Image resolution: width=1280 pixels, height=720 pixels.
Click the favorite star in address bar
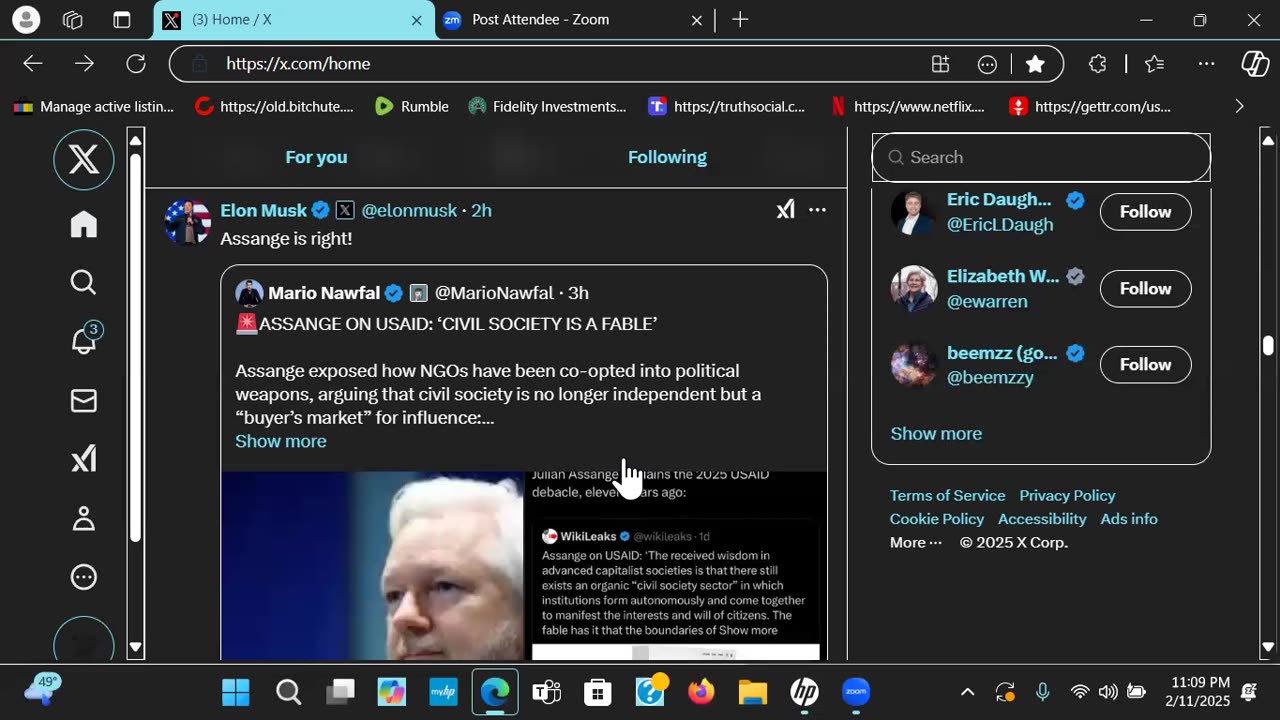[1036, 64]
